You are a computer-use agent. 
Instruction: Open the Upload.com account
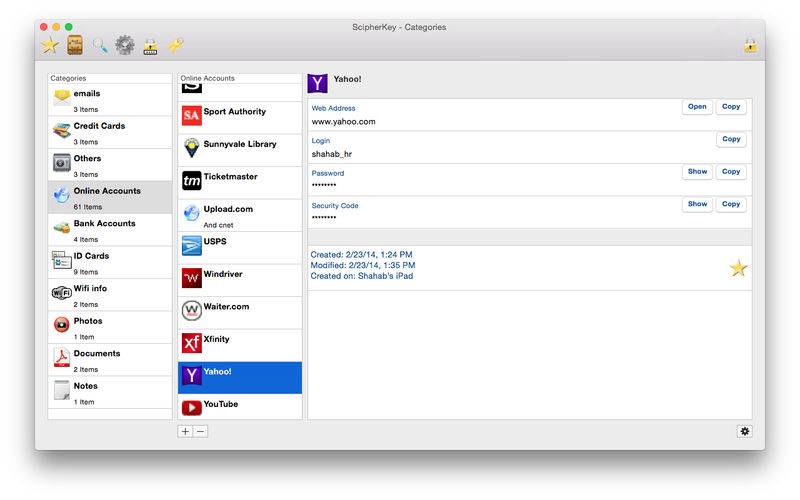(240, 215)
